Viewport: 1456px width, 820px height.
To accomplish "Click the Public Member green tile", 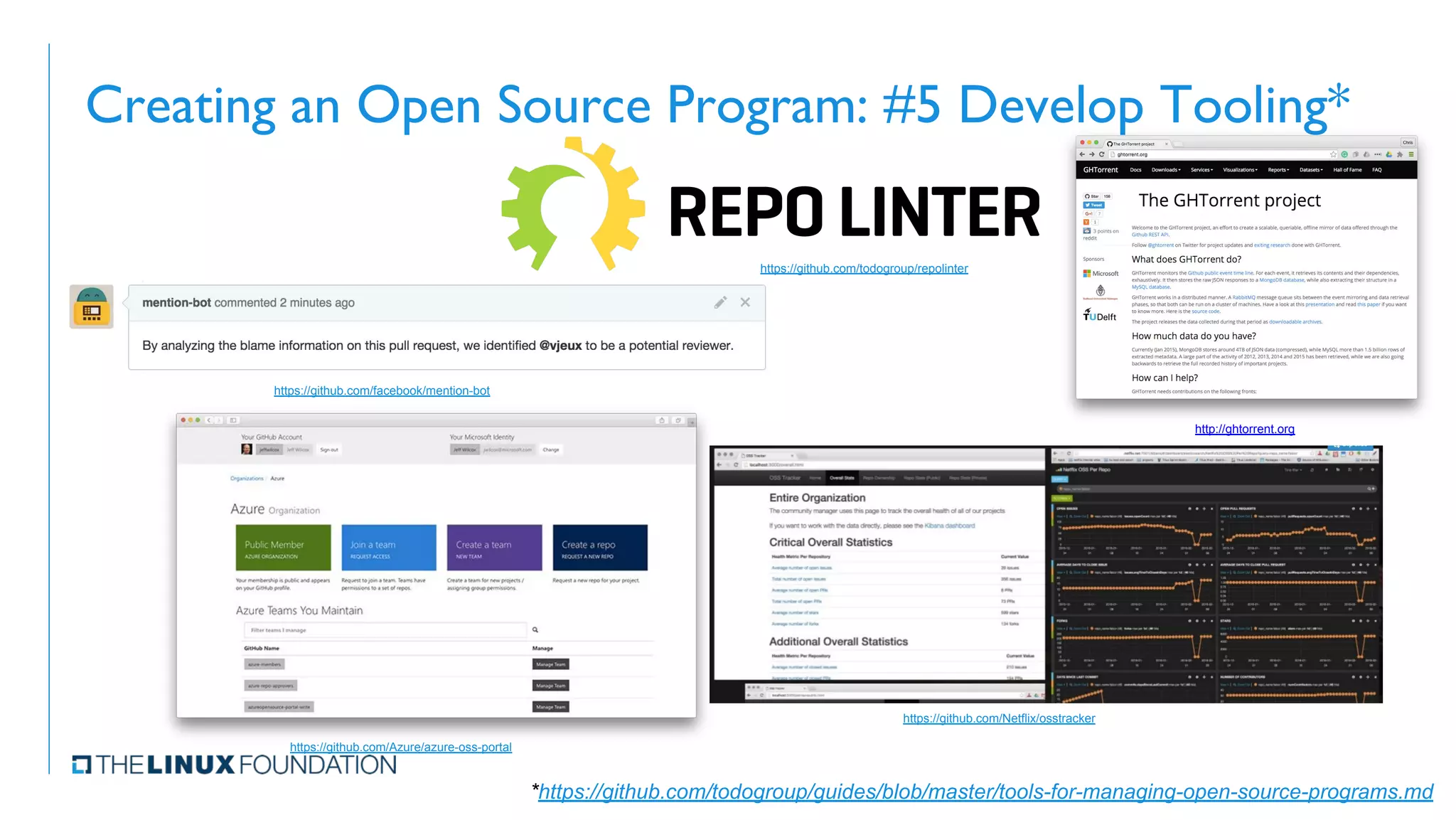I will [283, 548].
